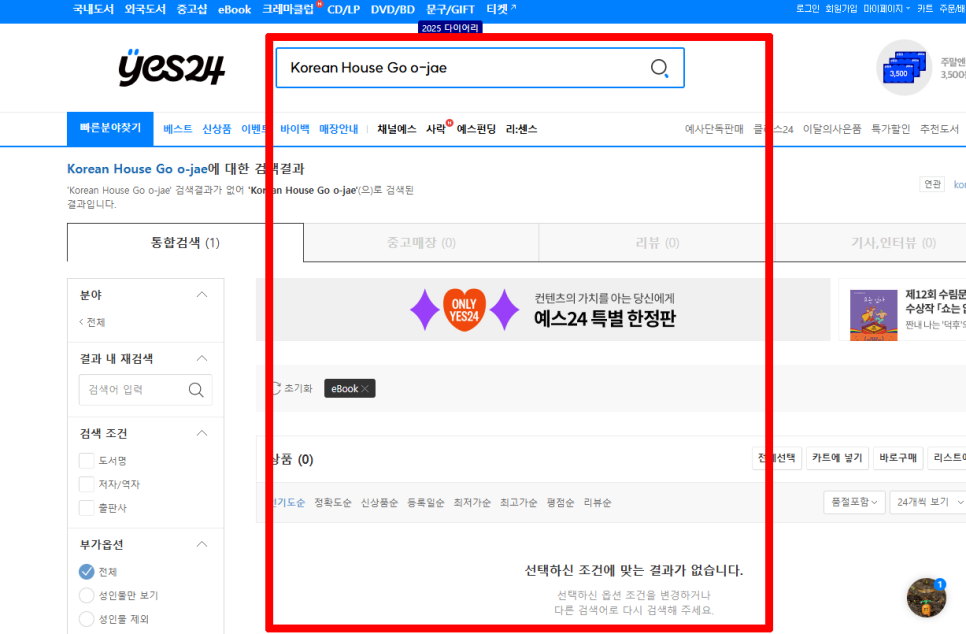Open the 채널예스 link
The height and width of the screenshot is (634, 966).
pyautogui.click(x=397, y=129)
